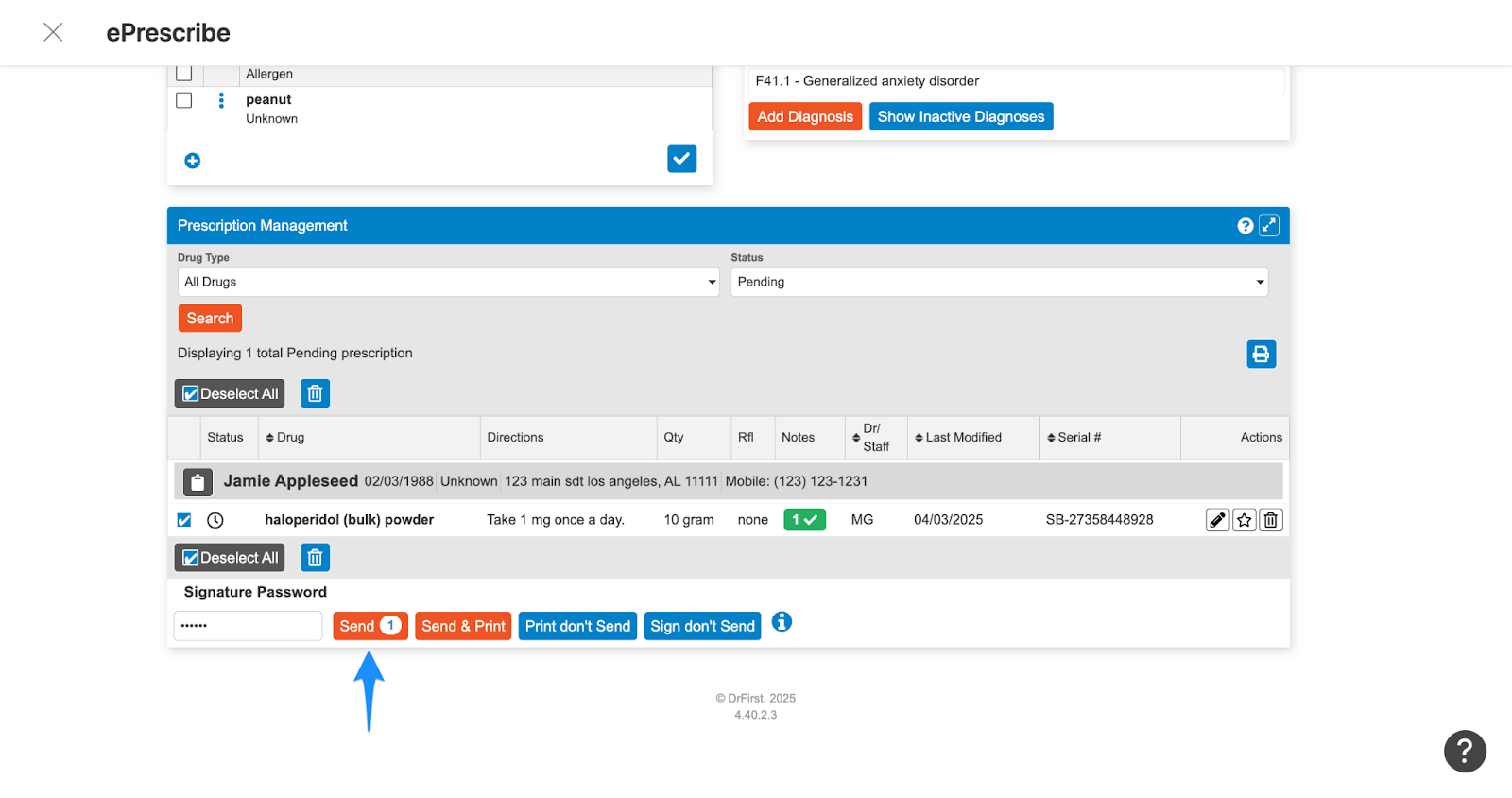Check the peanut allergy checkbox
The width and height of the screenshot is (1512, 798).
coord(184,100)
